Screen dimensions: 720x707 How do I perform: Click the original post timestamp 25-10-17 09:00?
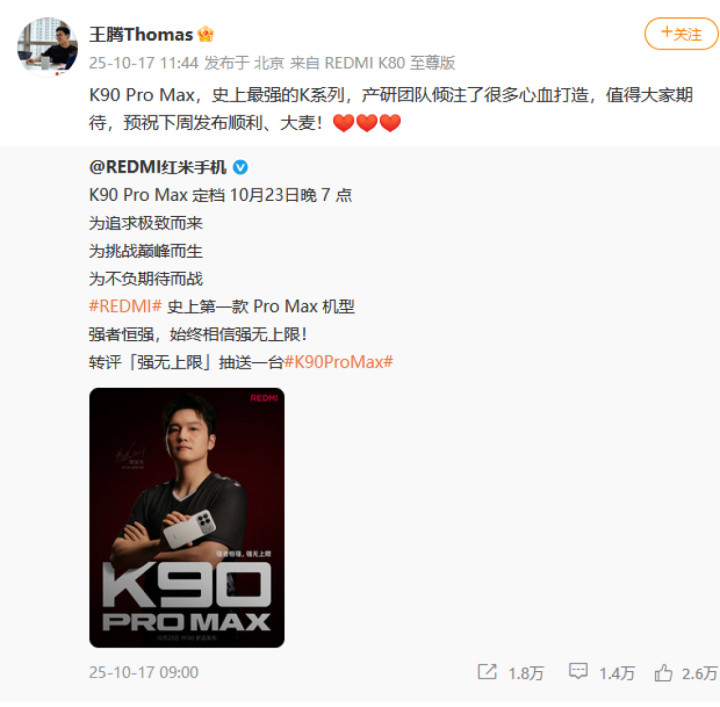pyautogui.click(x=143, y=673)
